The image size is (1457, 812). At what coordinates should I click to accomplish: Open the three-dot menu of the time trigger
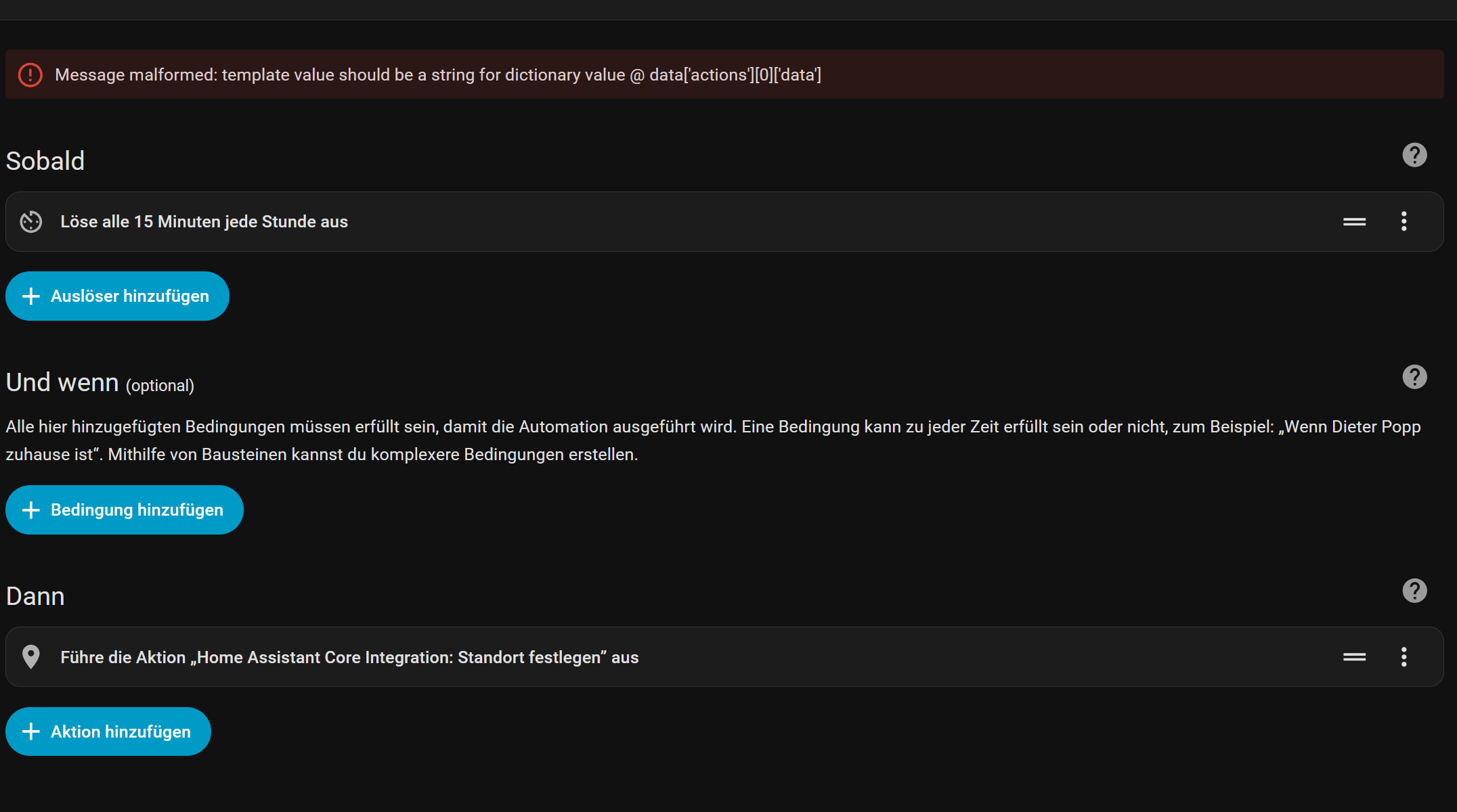[x=1404, y=221]
